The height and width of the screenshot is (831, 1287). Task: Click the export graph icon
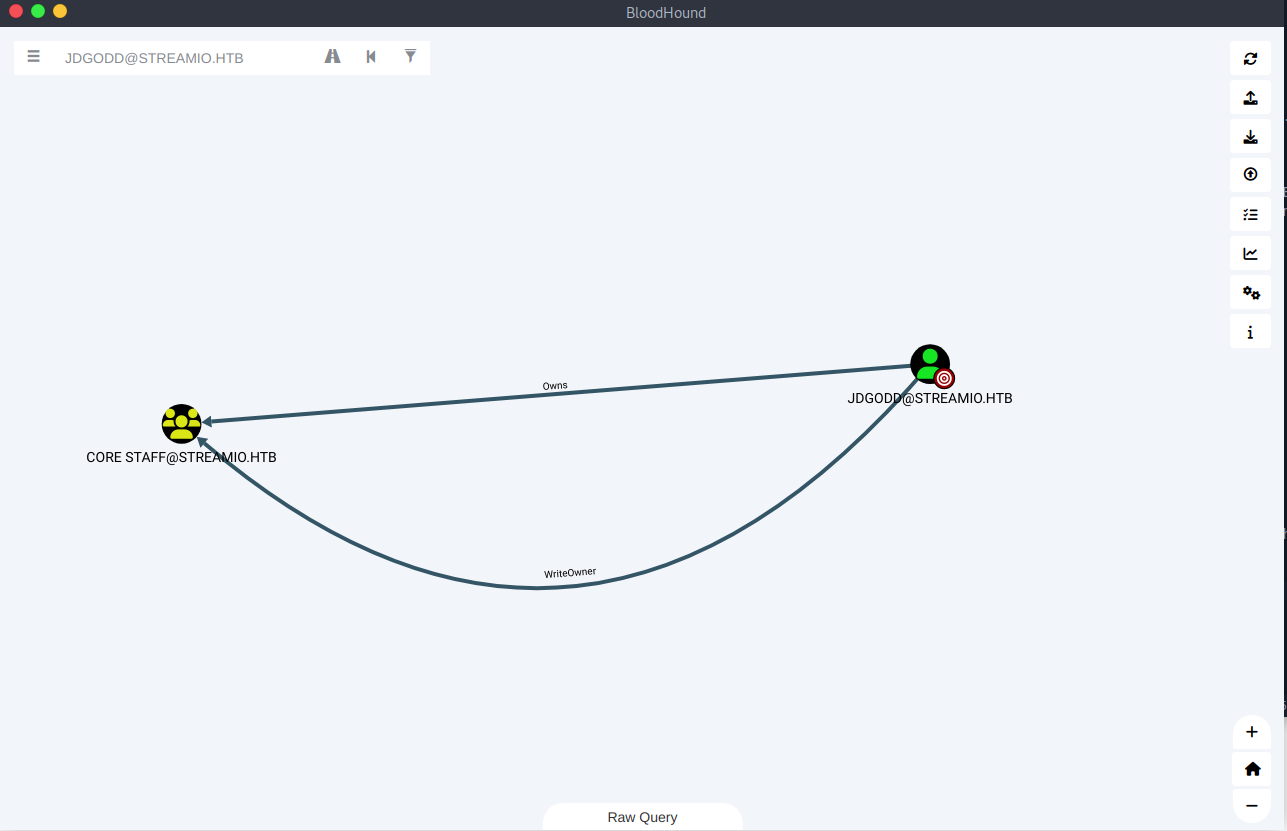(1250, 98)
